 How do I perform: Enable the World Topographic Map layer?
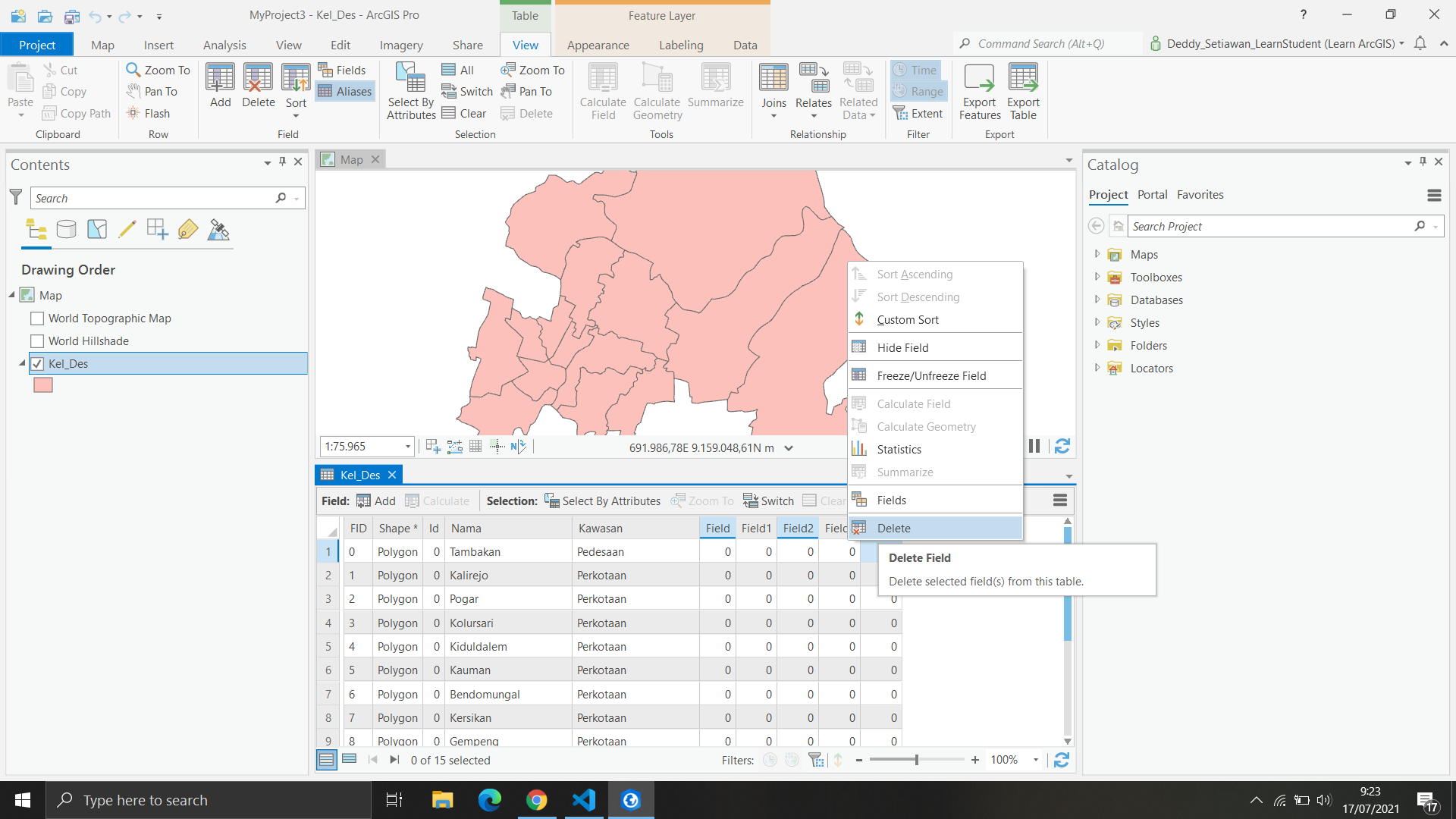point(37,318)
